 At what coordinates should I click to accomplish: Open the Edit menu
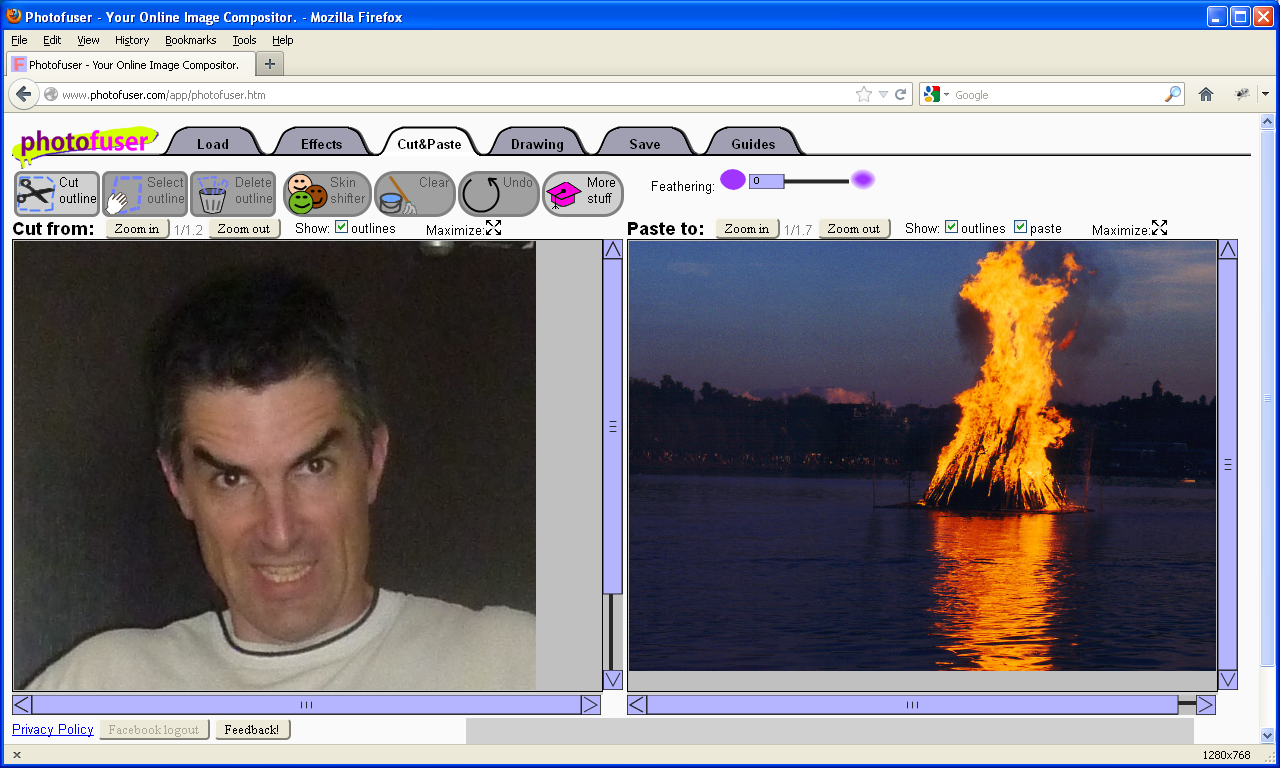pos(52,40)
